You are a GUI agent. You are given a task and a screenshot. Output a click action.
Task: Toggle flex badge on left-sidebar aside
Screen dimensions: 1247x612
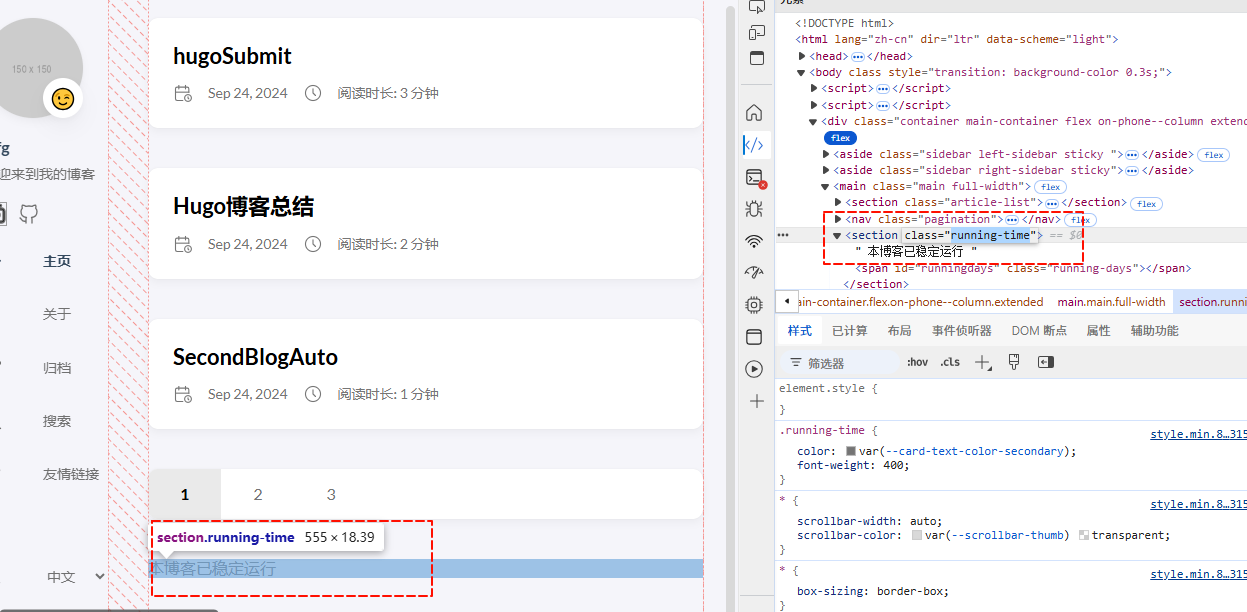click(1214, 155)
